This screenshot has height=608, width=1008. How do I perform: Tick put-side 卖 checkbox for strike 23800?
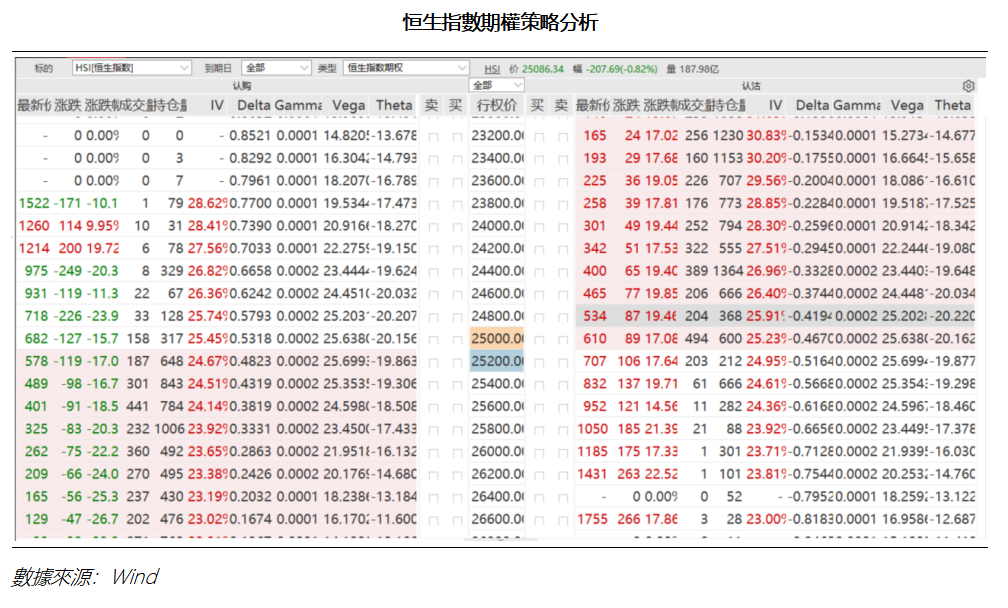[563, 204]
